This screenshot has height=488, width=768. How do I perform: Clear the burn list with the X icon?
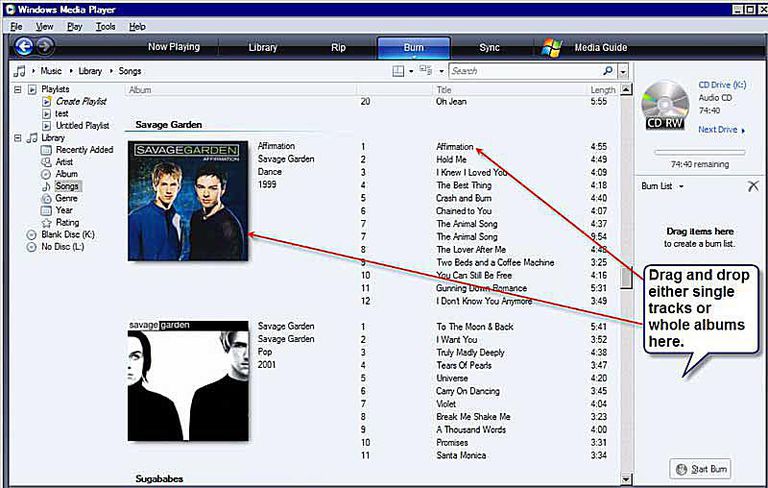point(753,186)
